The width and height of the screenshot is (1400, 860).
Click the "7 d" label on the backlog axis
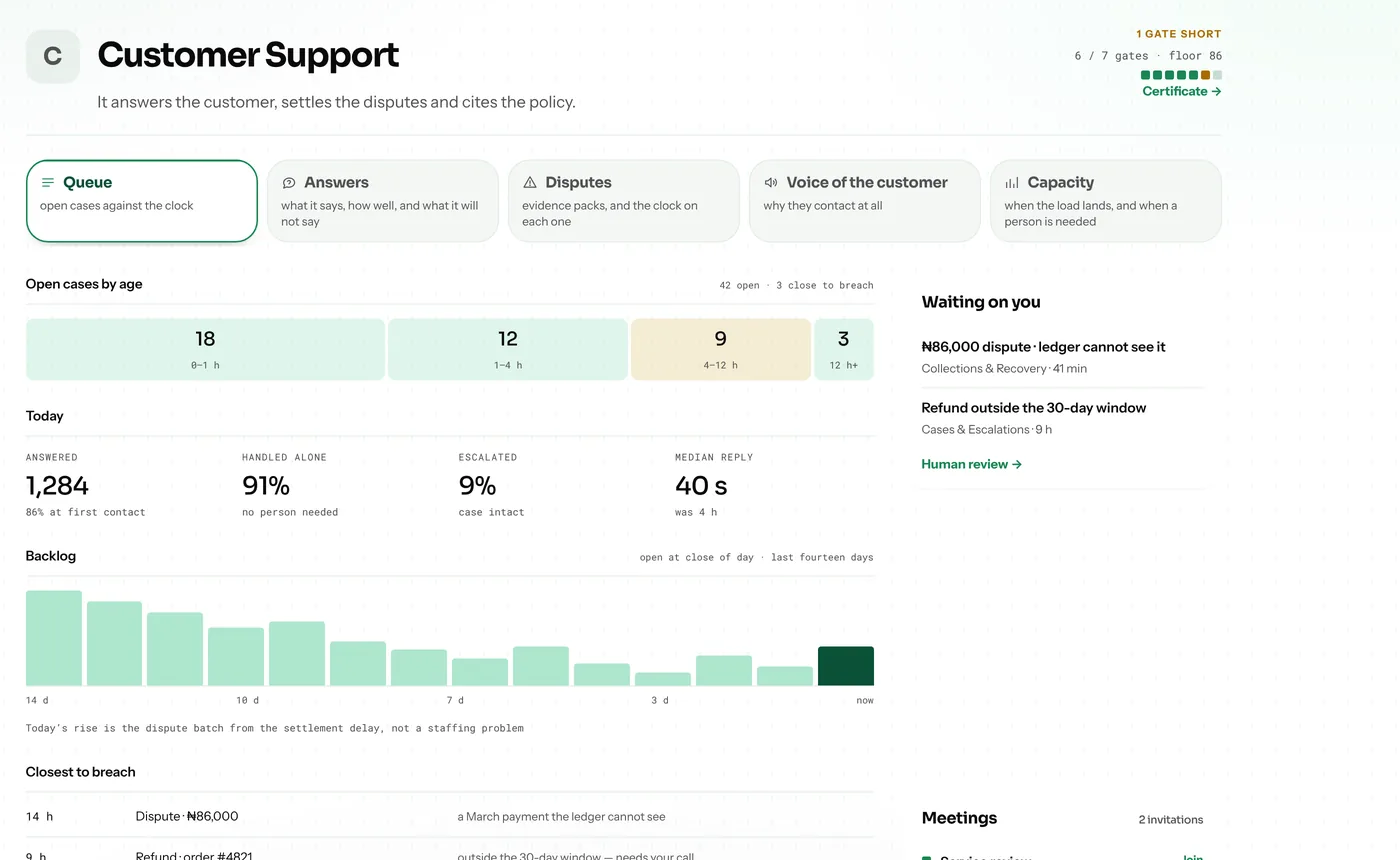455,700
